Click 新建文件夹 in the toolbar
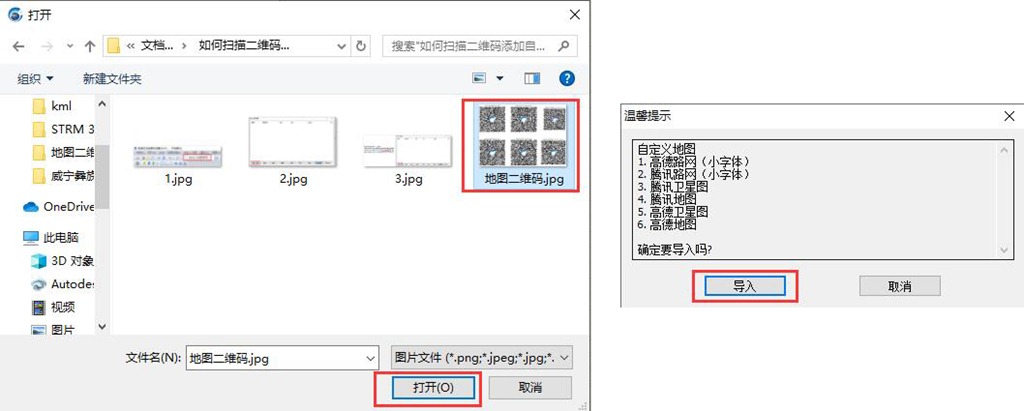The image size is (1024, 411). click(x=112, y=78)
